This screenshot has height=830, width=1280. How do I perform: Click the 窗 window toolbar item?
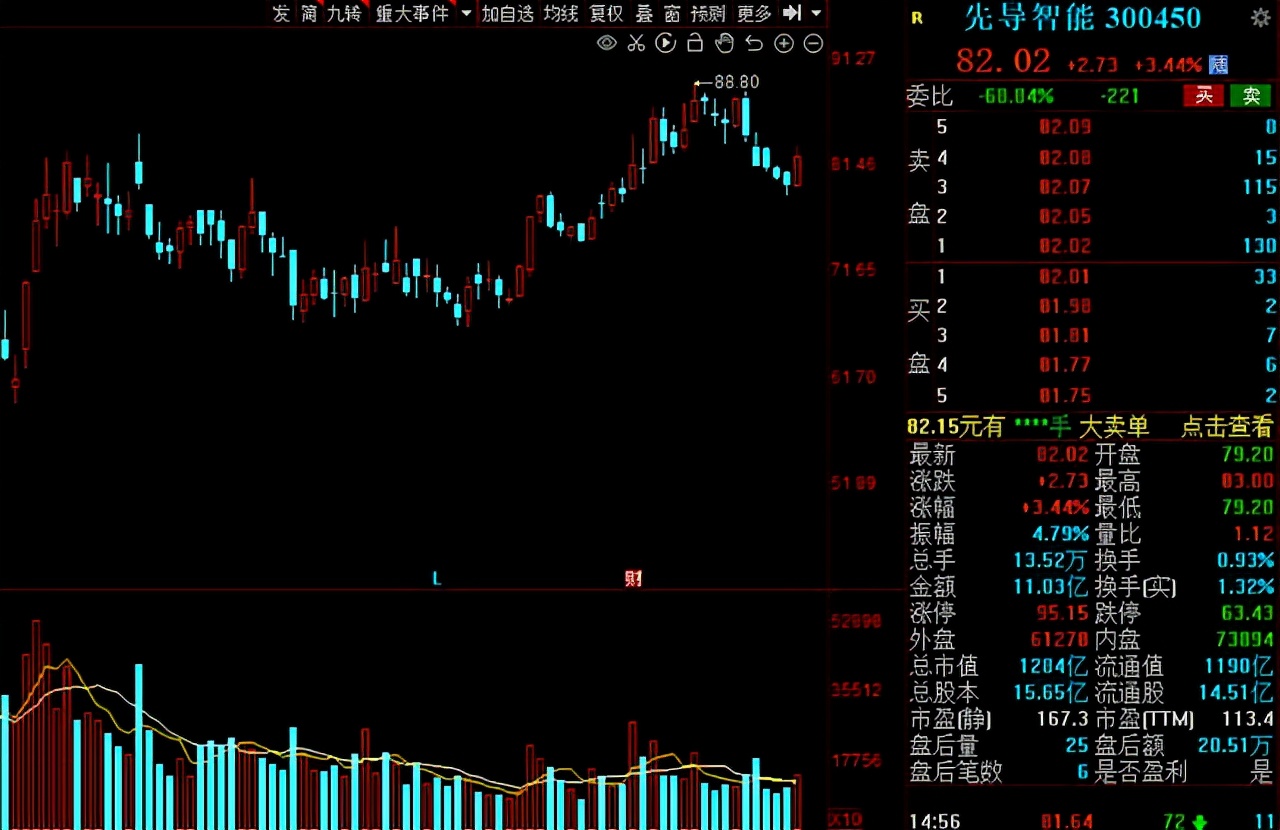[x=672, y=13]
